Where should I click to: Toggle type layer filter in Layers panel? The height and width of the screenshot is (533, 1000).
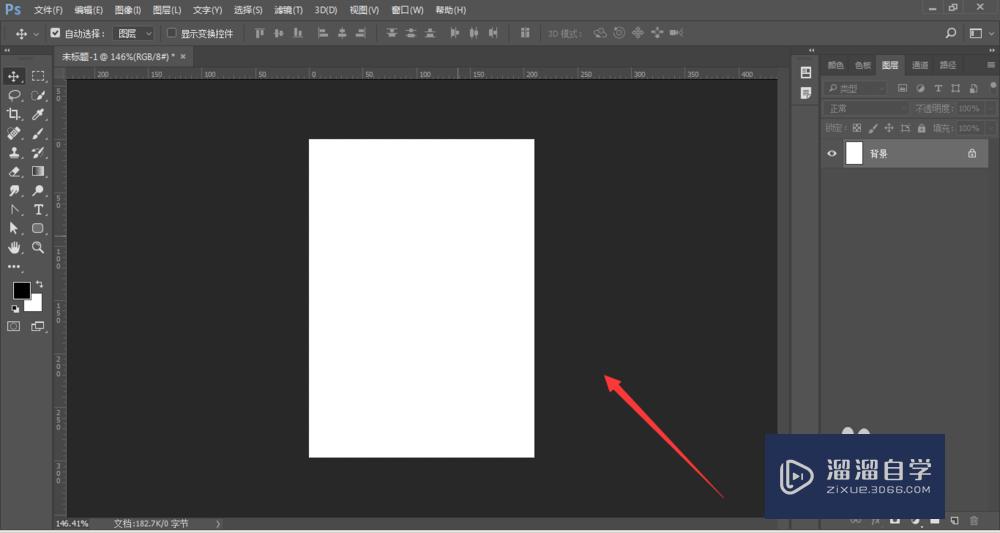tap(938, 89)
